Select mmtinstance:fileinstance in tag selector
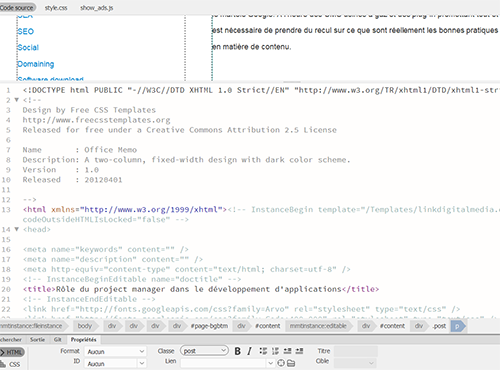Viewport: 500px width, 370px height. point(32,326)
